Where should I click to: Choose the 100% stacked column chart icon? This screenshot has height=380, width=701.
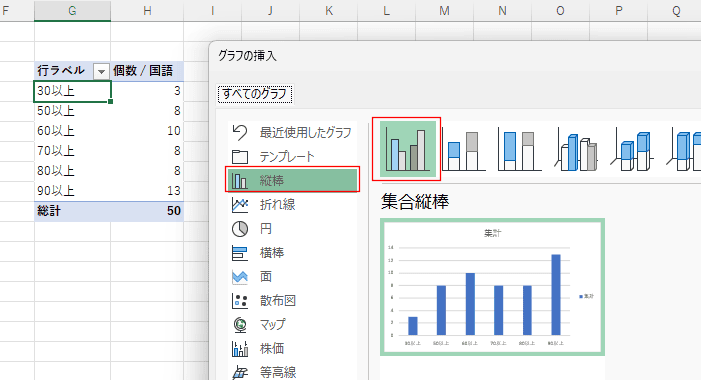pos(519,149)
